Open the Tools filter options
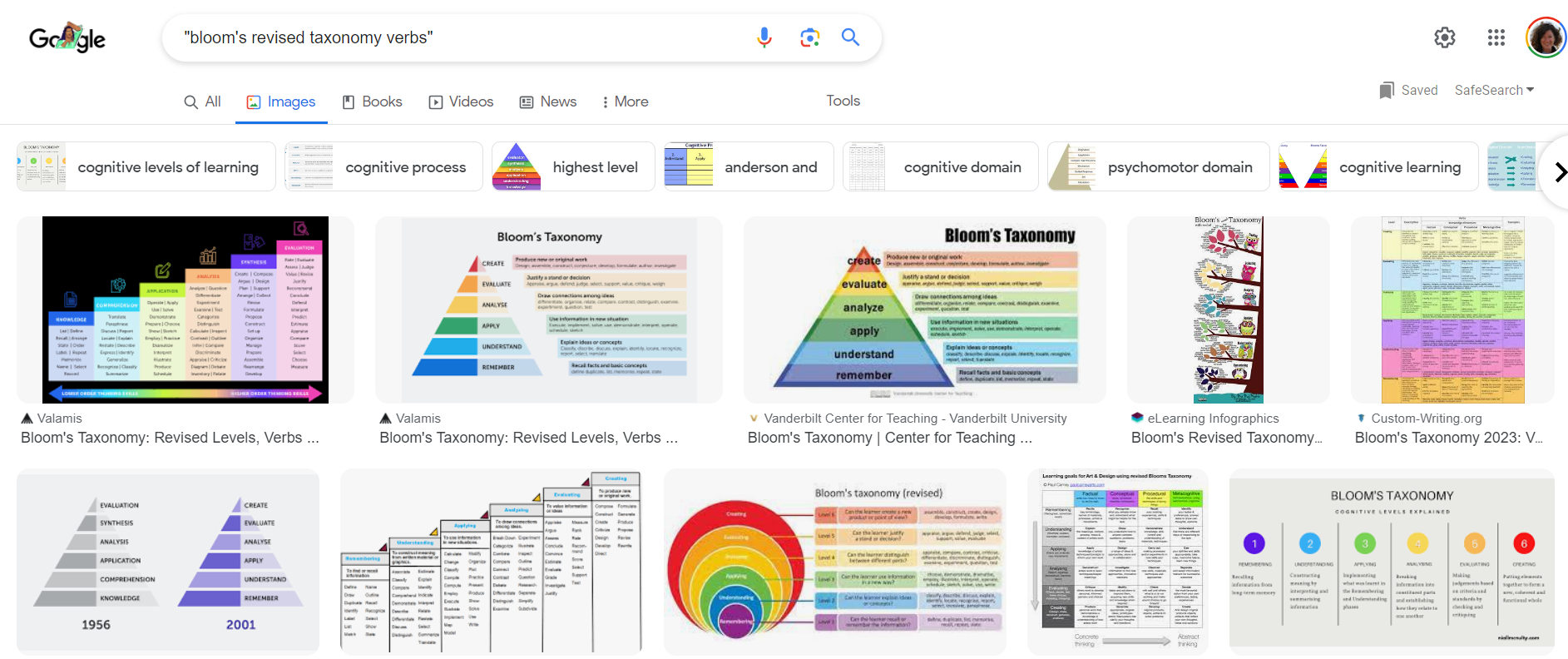The image size is (1568, 659). 843,101
